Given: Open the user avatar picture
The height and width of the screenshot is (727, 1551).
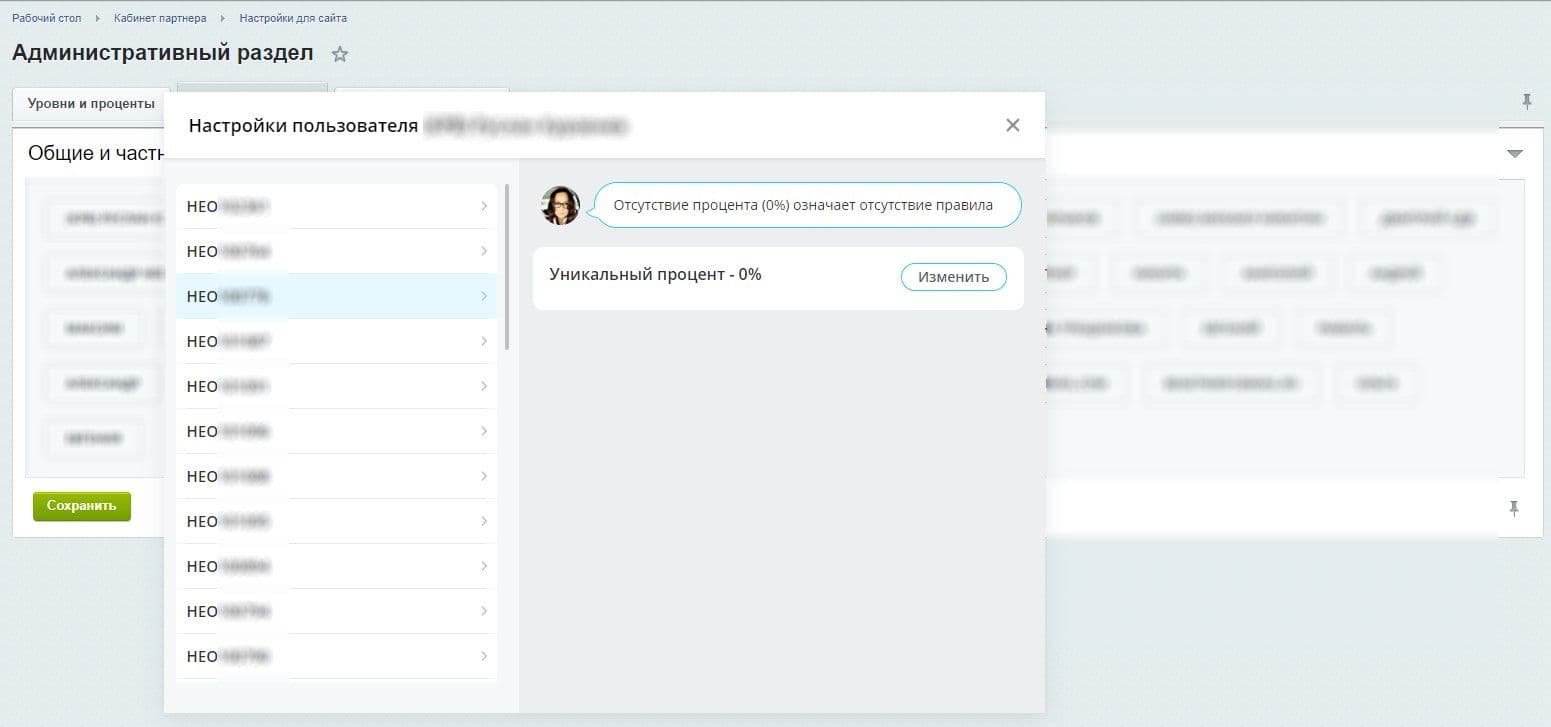Looking at the screenshot, I should pos(561,205).
